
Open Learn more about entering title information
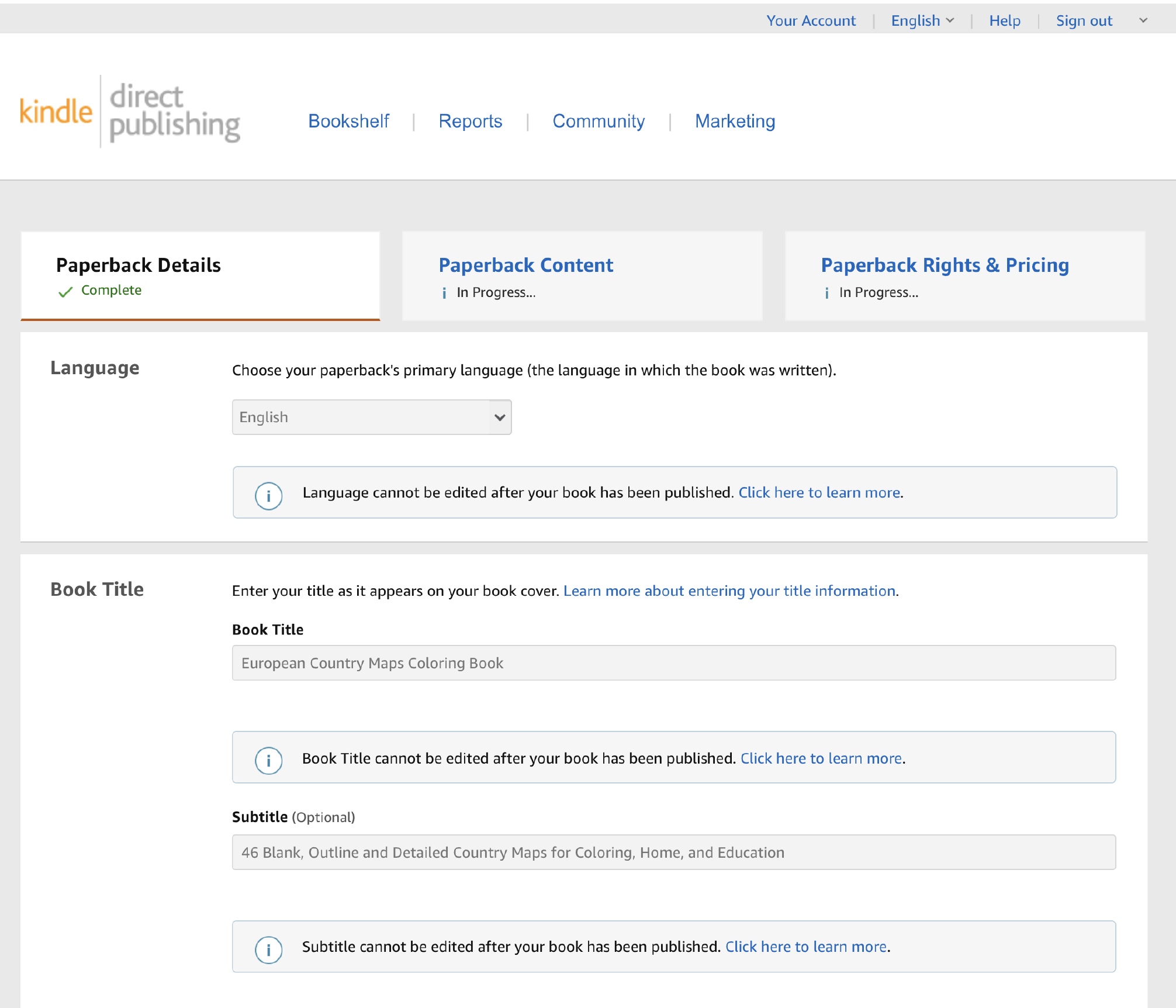click(729, 591)
